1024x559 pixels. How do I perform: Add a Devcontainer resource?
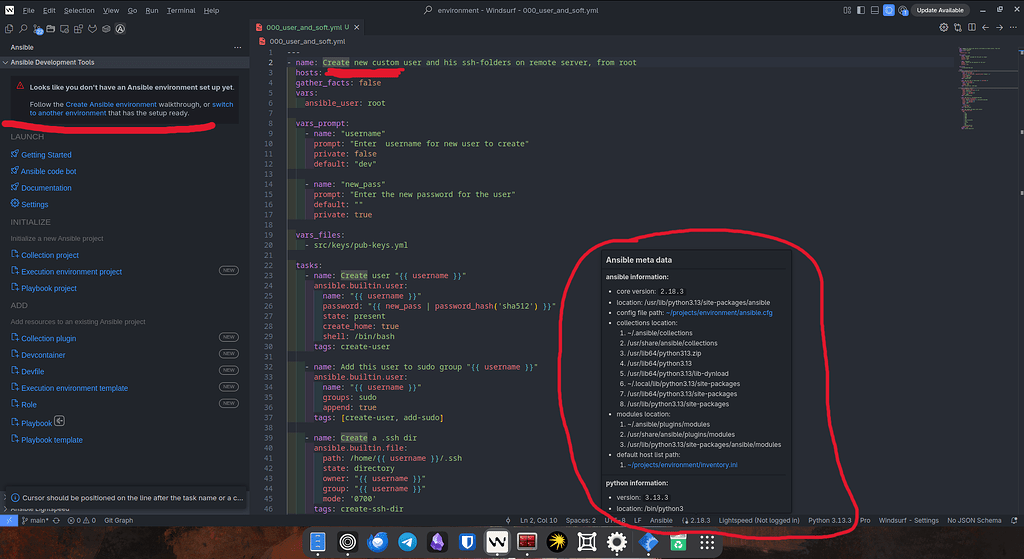43,355
